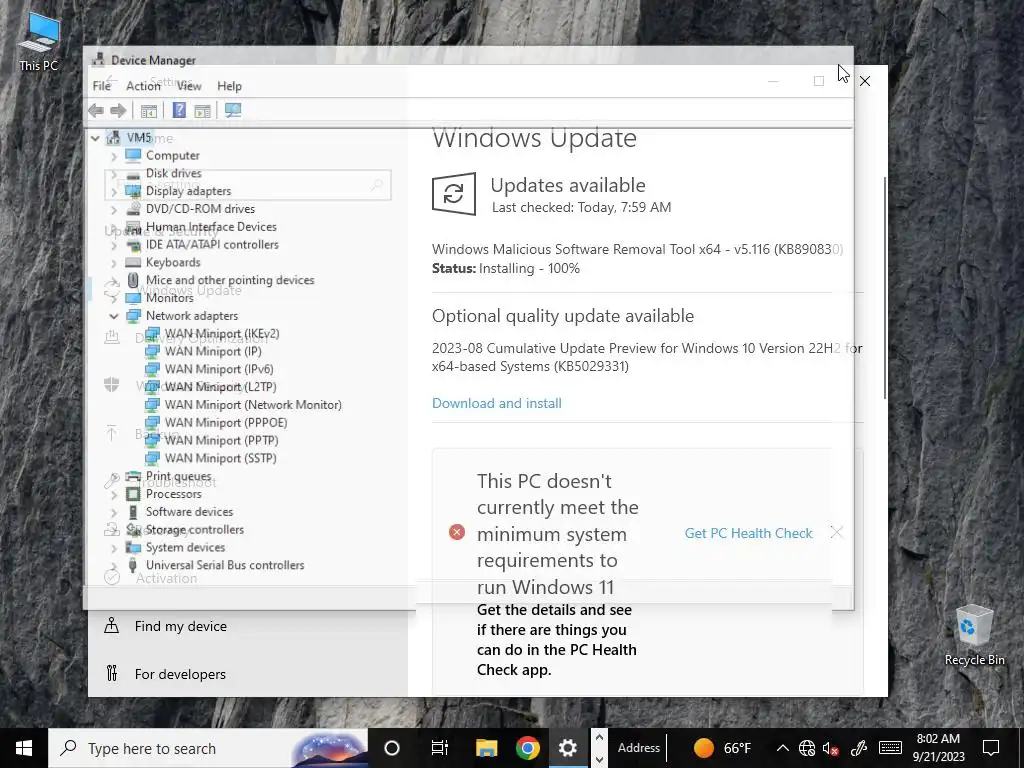Open For developers in Settings sidebar
Image resolution: width=1024 pixels, height=768 pixels.
(x=180, y=674)
